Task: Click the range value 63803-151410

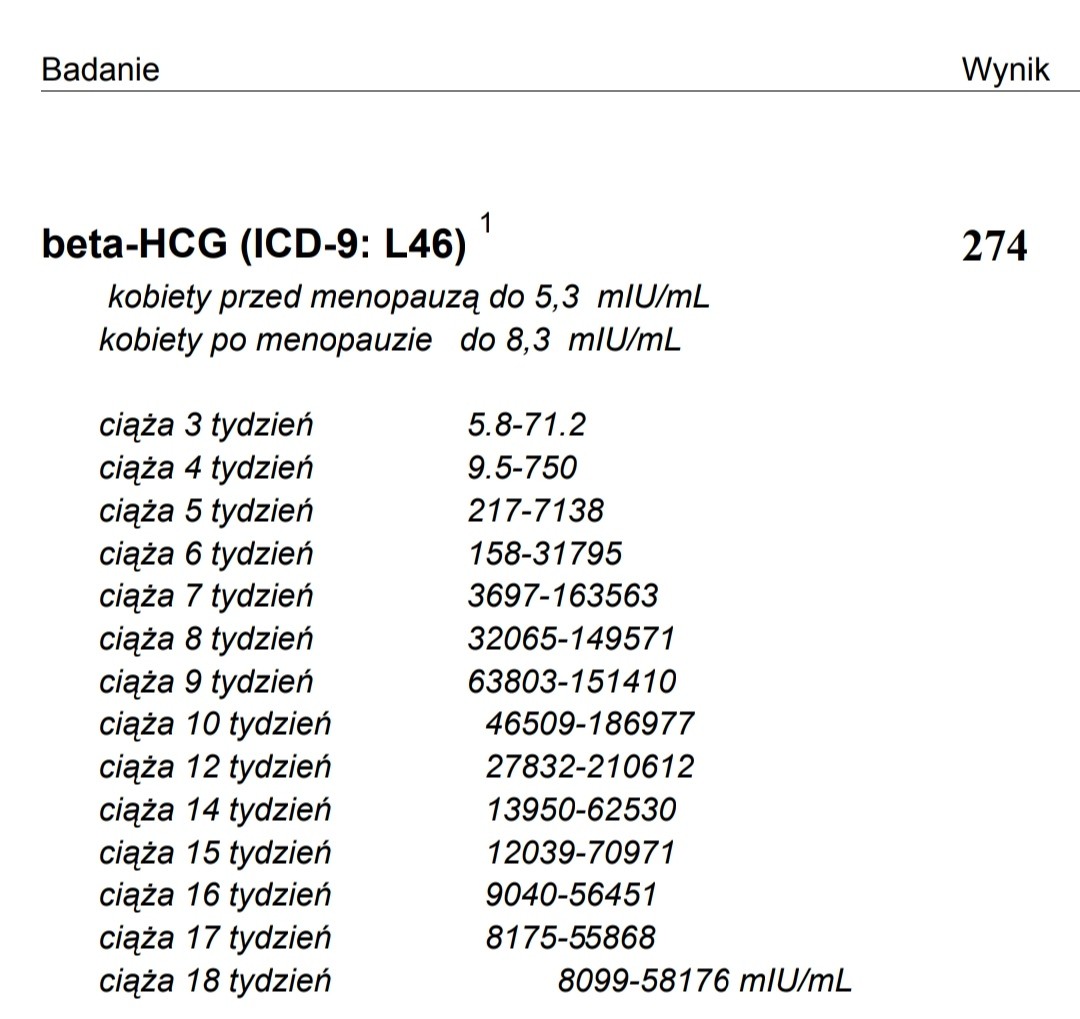Action: pyautogui.click(x=571, y=681)
